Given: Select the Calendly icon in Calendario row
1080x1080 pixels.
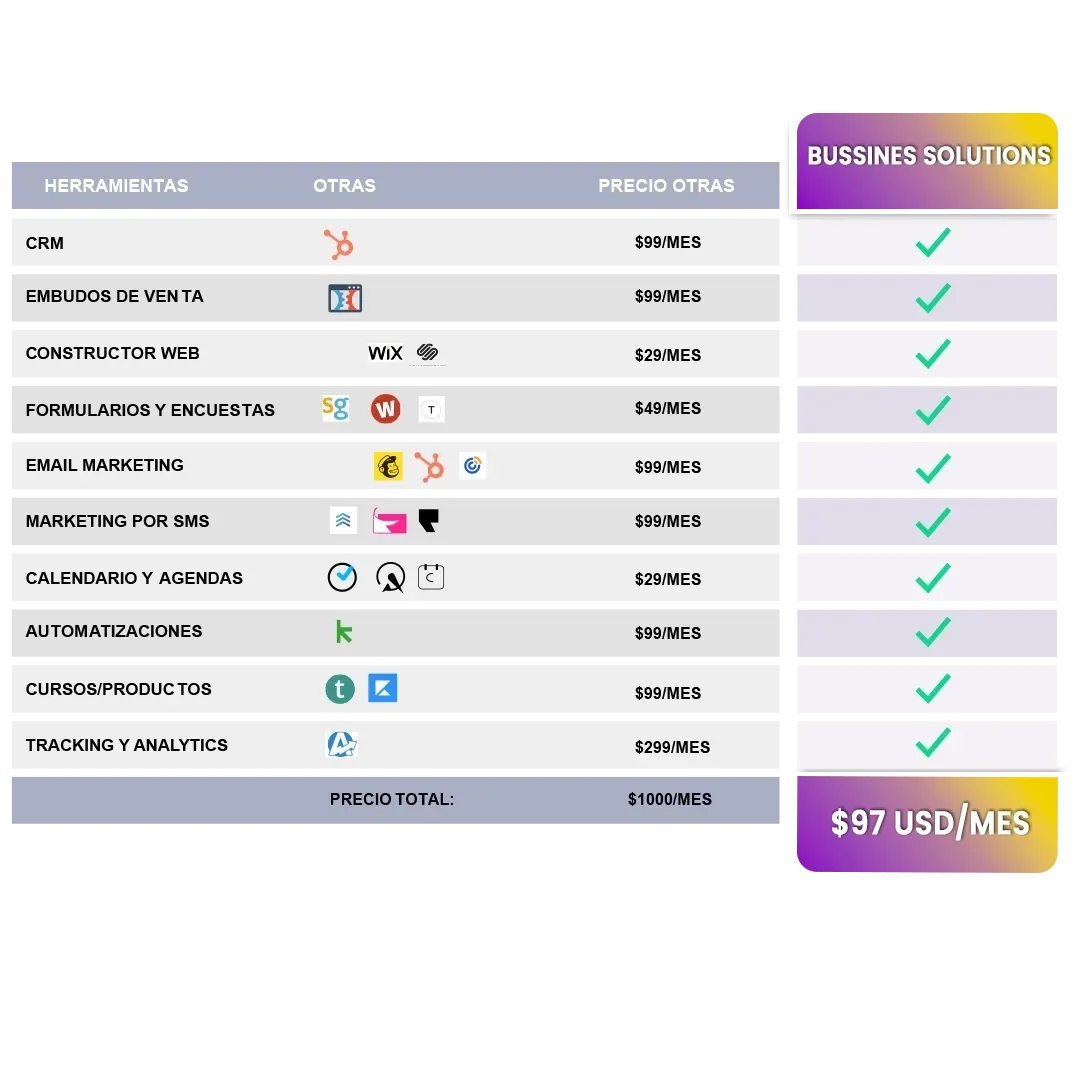Looking at the screenshot, I should pyautogui.click(x=431, y=577).
